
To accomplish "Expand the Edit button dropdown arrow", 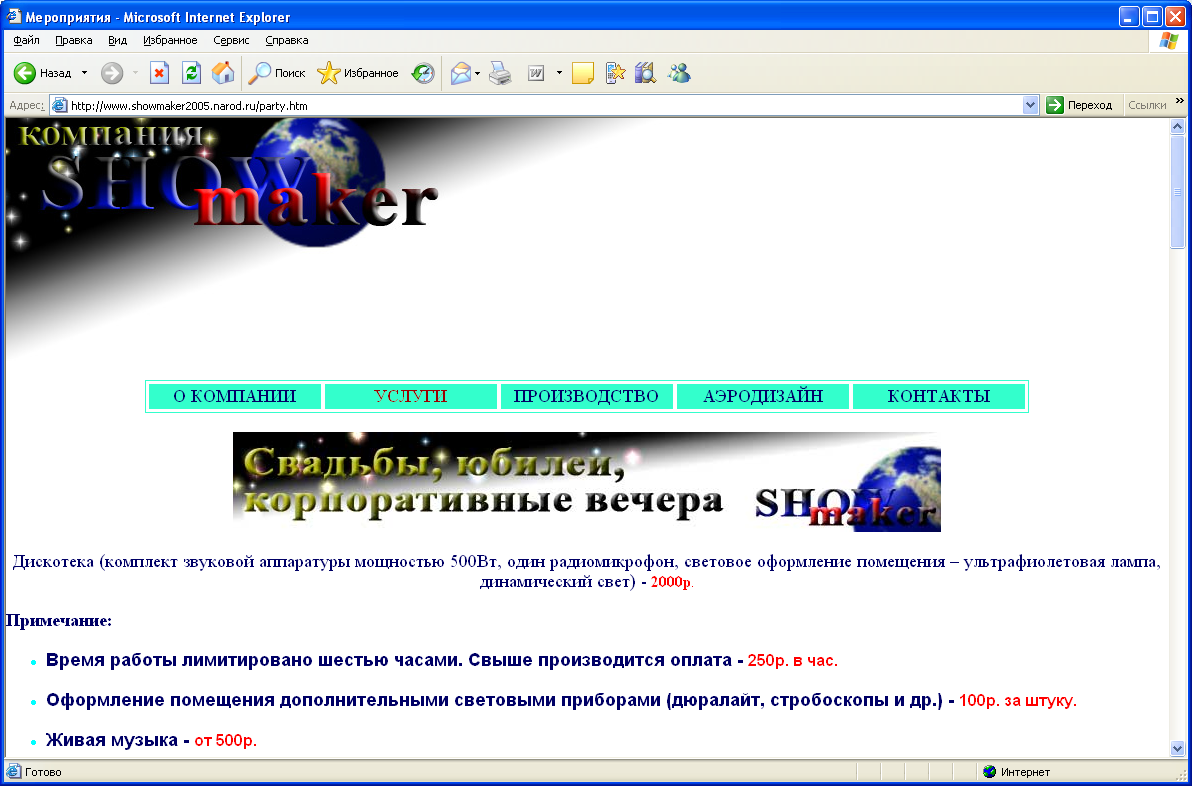I will (559, 73).
